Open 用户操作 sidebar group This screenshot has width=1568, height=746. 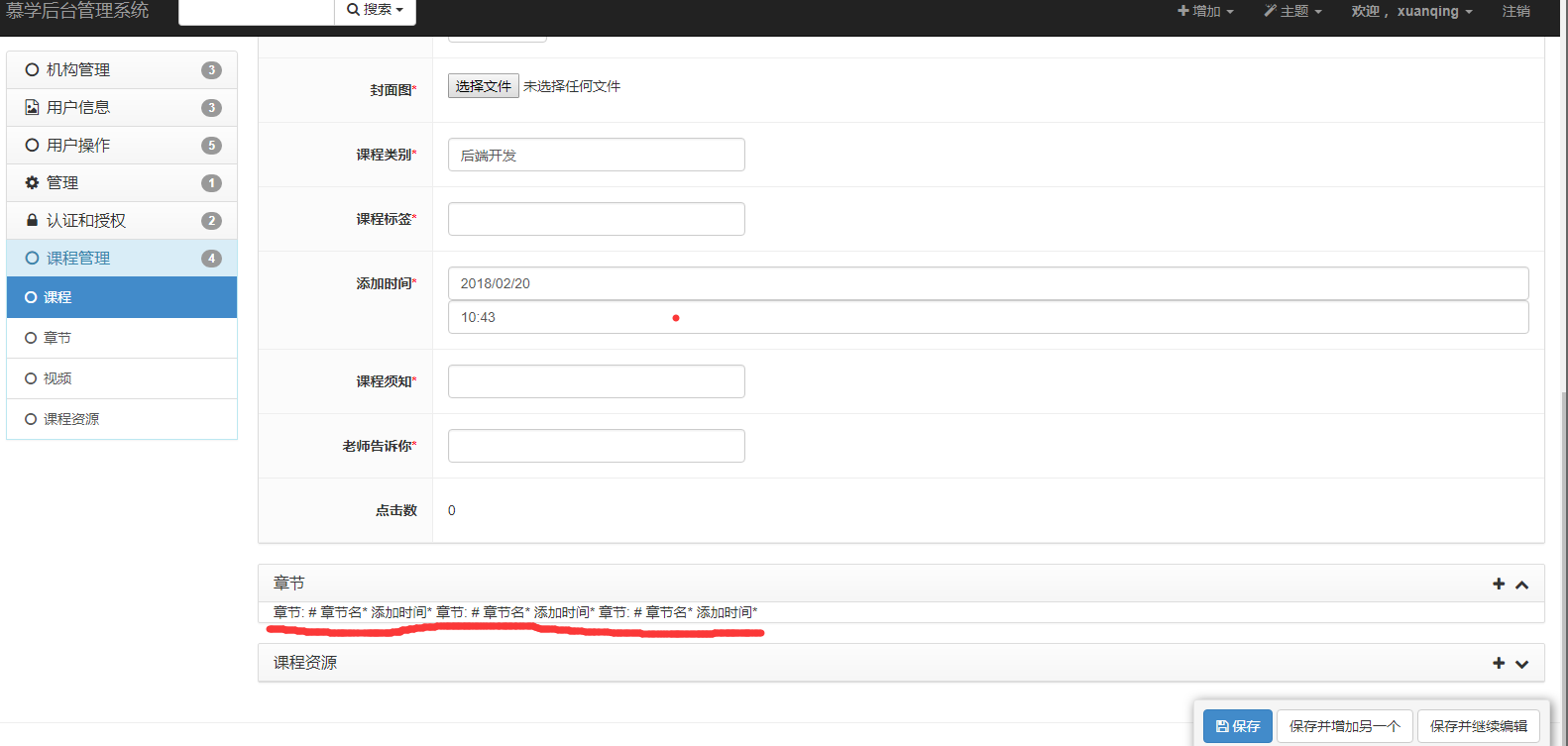[122, 145]
